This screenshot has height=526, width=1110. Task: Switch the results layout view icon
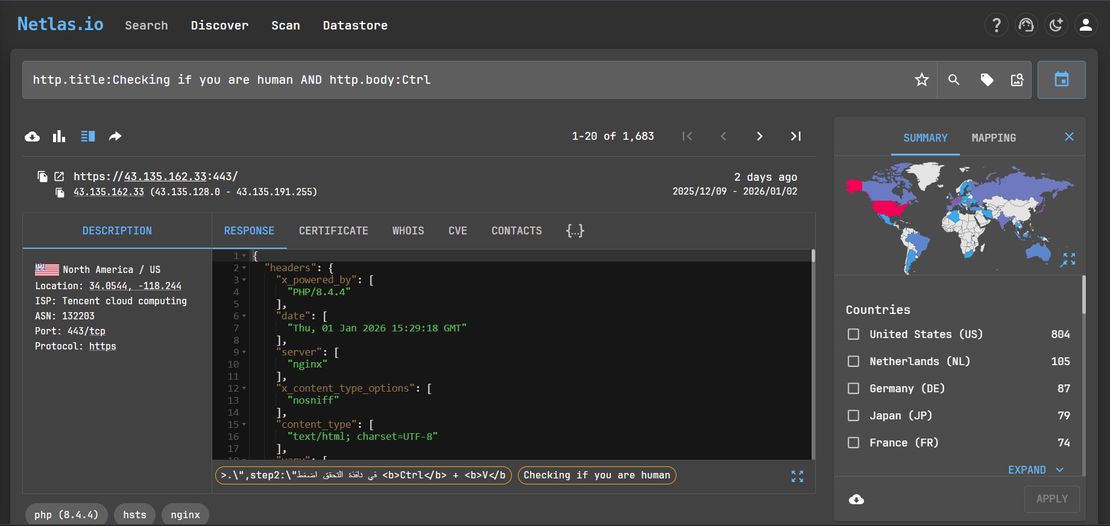tap(88, 136)
